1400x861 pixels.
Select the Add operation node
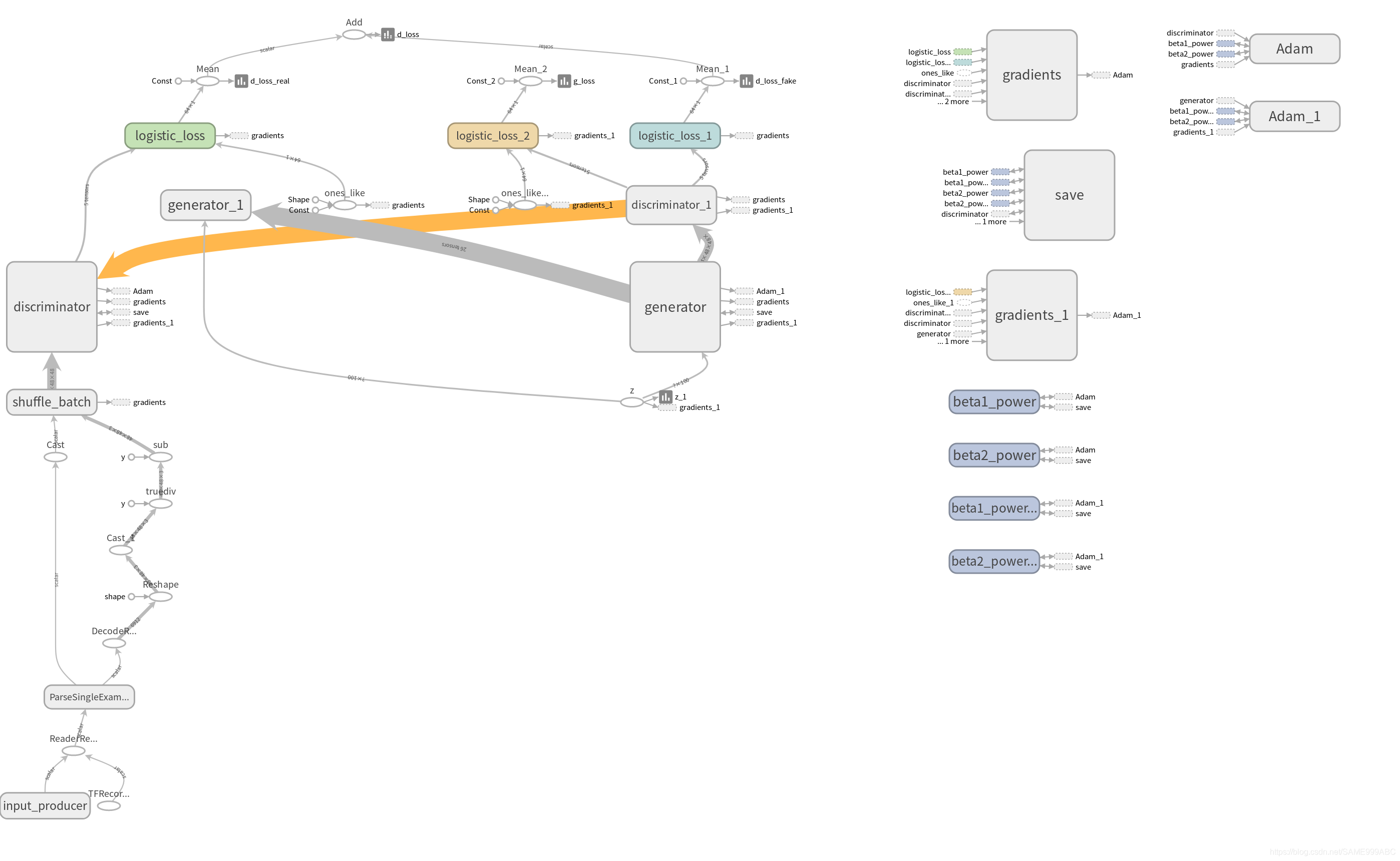354,35
